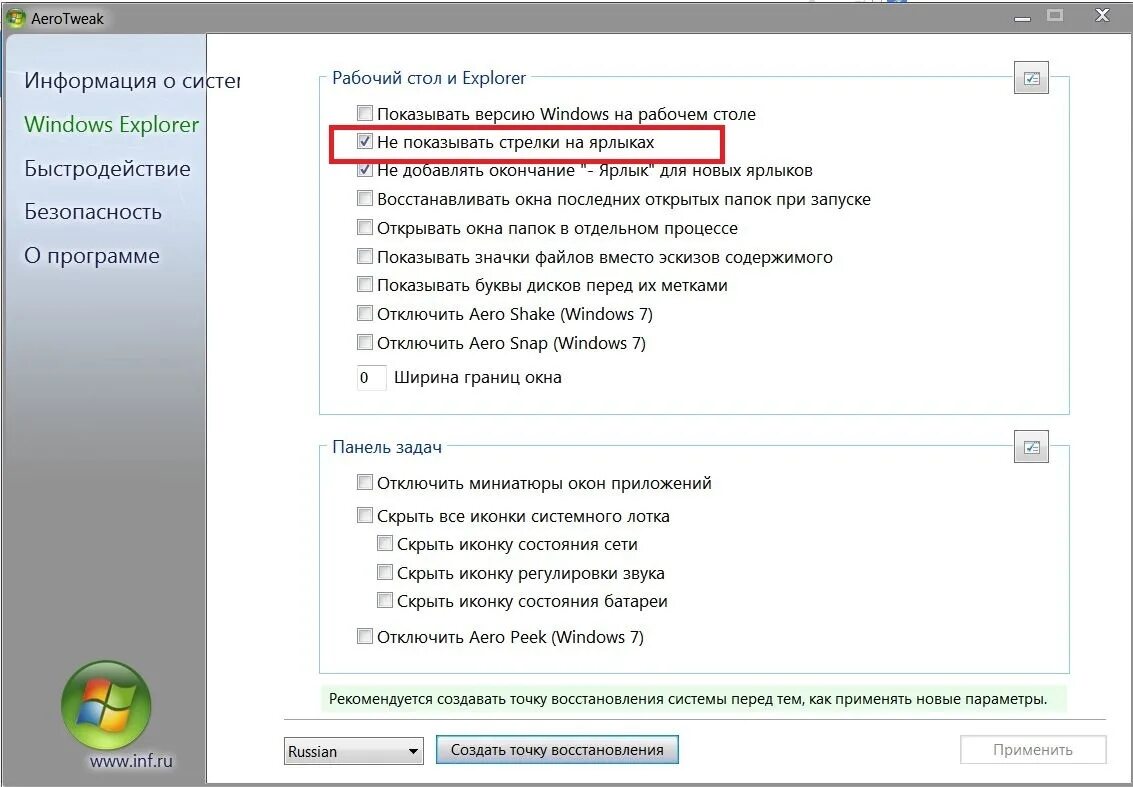The height and width of the screenshot is (787, 1133).
Task: Click the Панель задач group title
Action: coord(387,447)
